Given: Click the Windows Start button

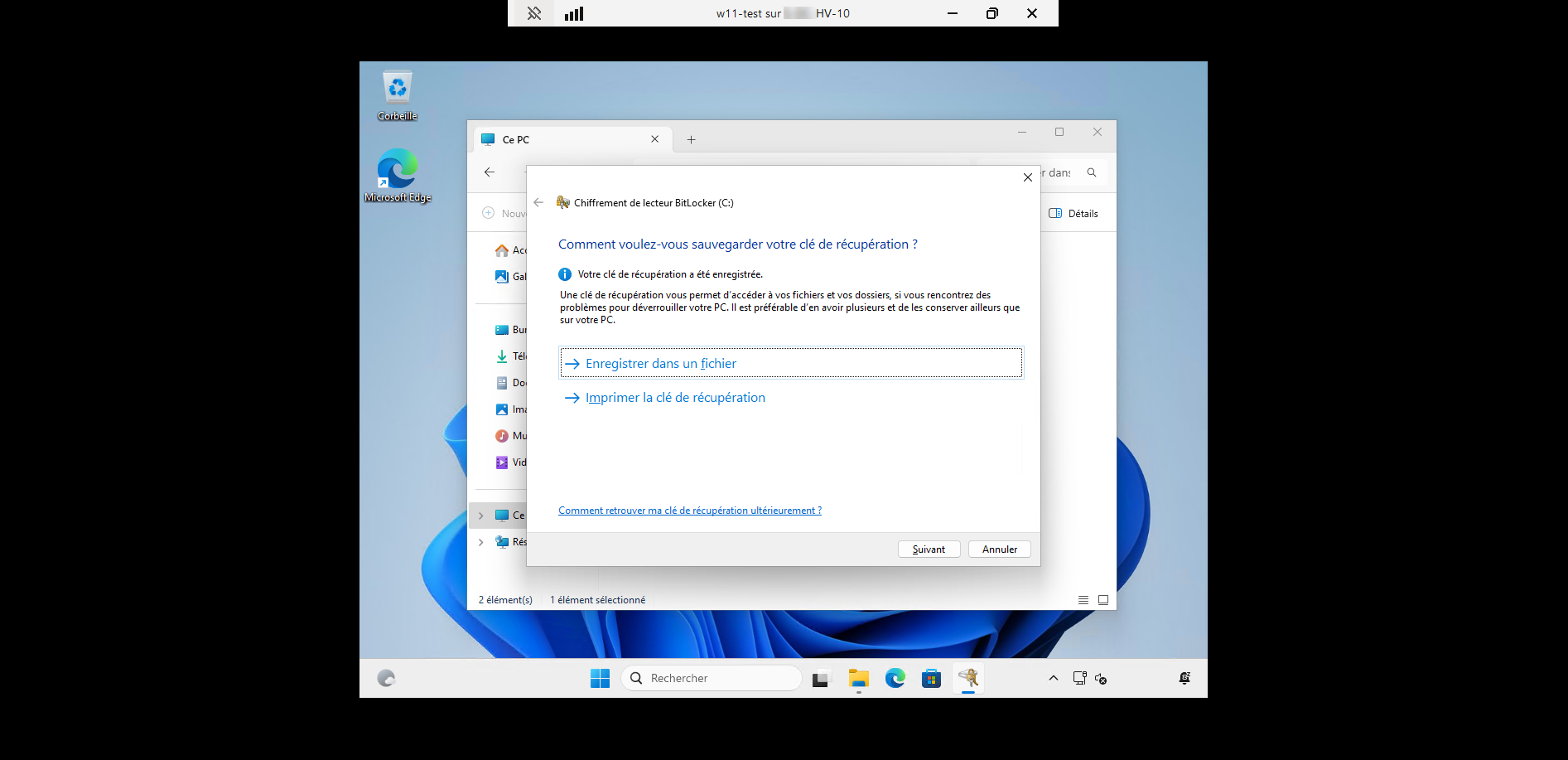Looking at the screenshot, I should click(x=600, y=679).
